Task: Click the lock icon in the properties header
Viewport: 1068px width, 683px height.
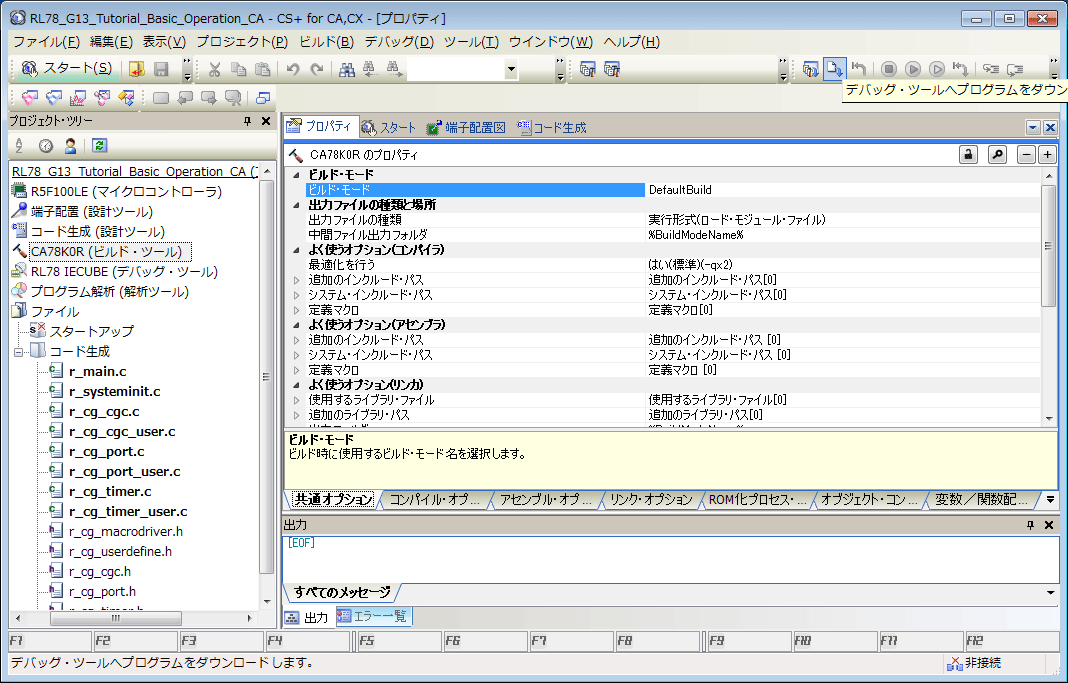Action: click(968, 155)
